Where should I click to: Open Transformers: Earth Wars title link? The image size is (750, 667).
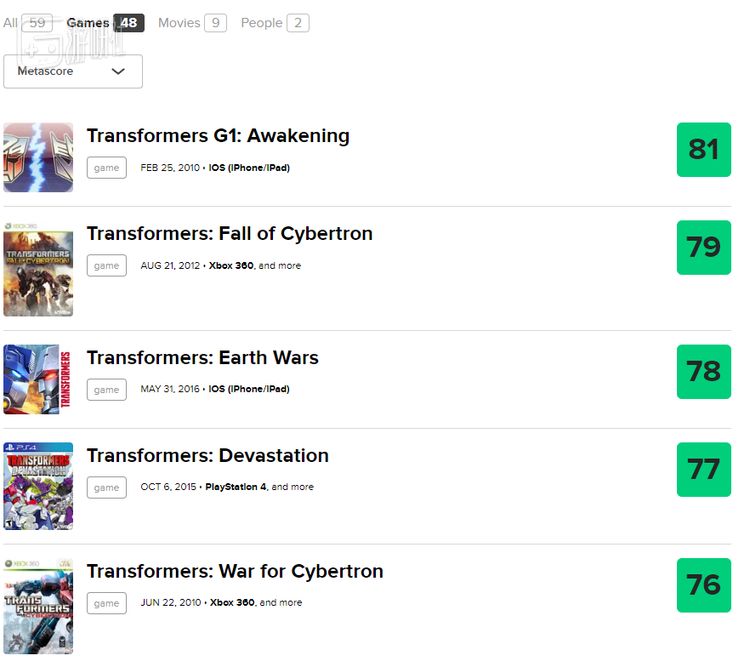pyautogui.click(x=202, y=358)
